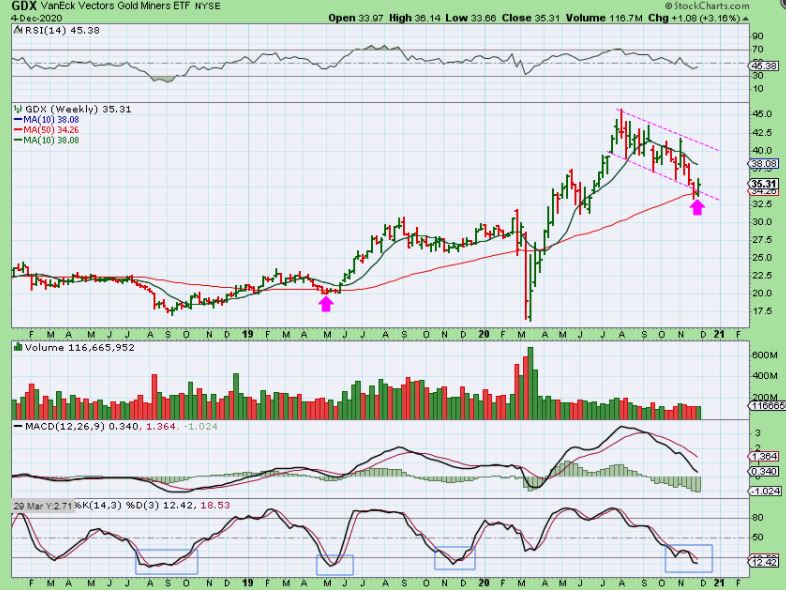Screen dimensions: 786x590
Task: Click the 12.42 stochastic value tag
Action: click(x=764, y=562)
